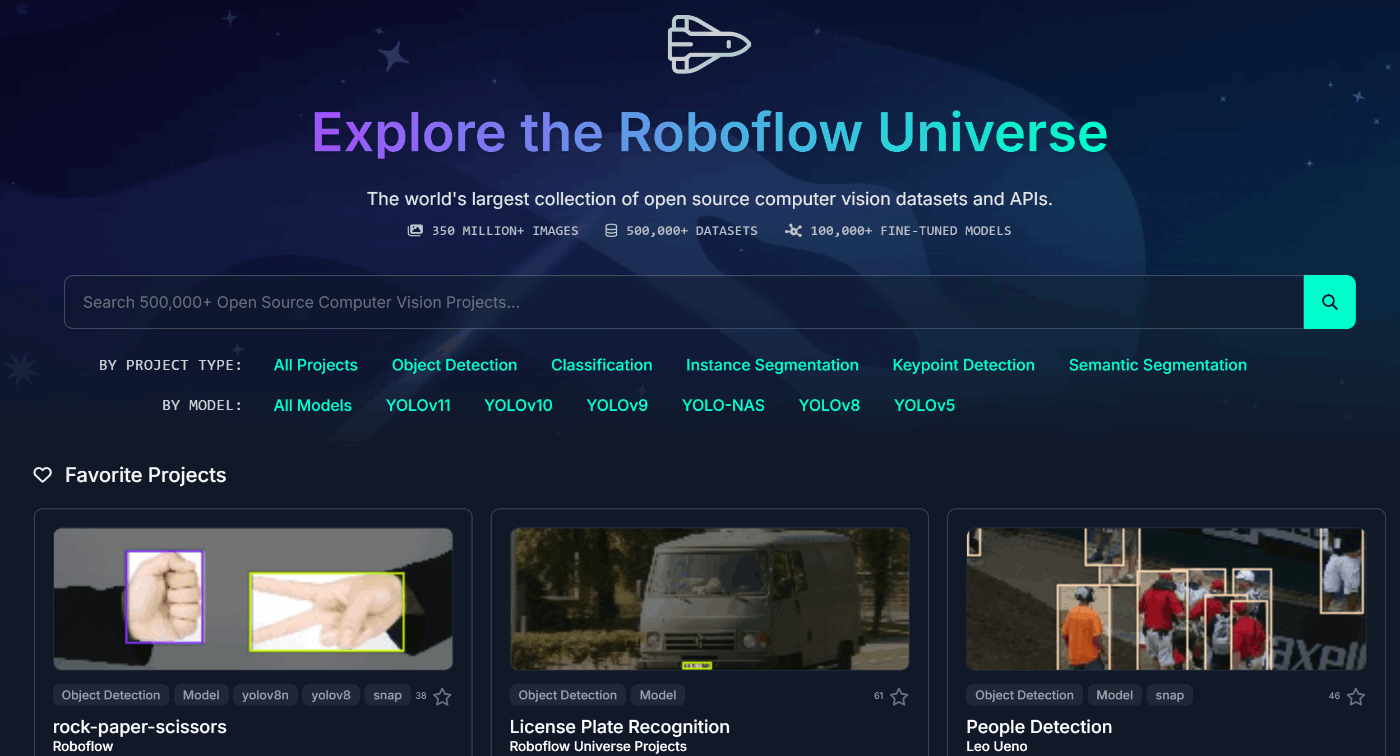Select the YOLOv11 model filter

pos(418,405)
